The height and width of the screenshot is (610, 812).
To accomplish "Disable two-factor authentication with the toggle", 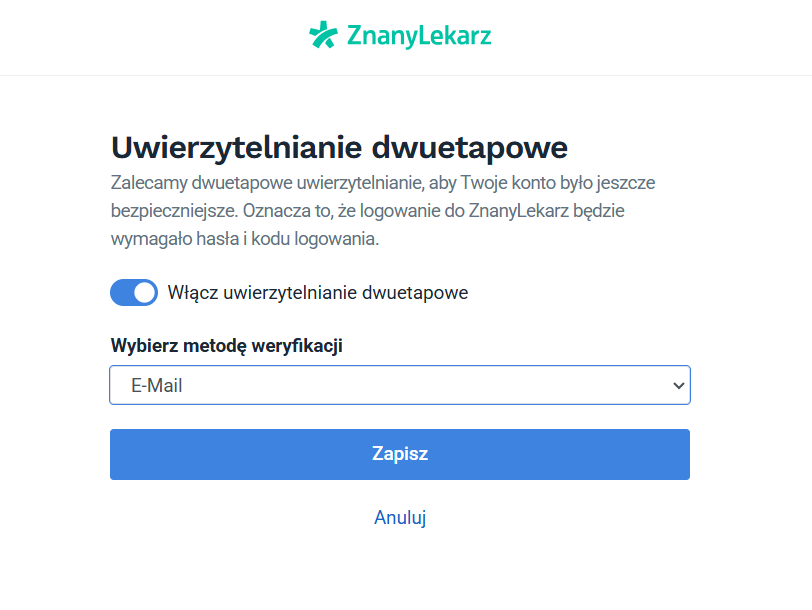I will pyautogui.click(x=134, y=292).
